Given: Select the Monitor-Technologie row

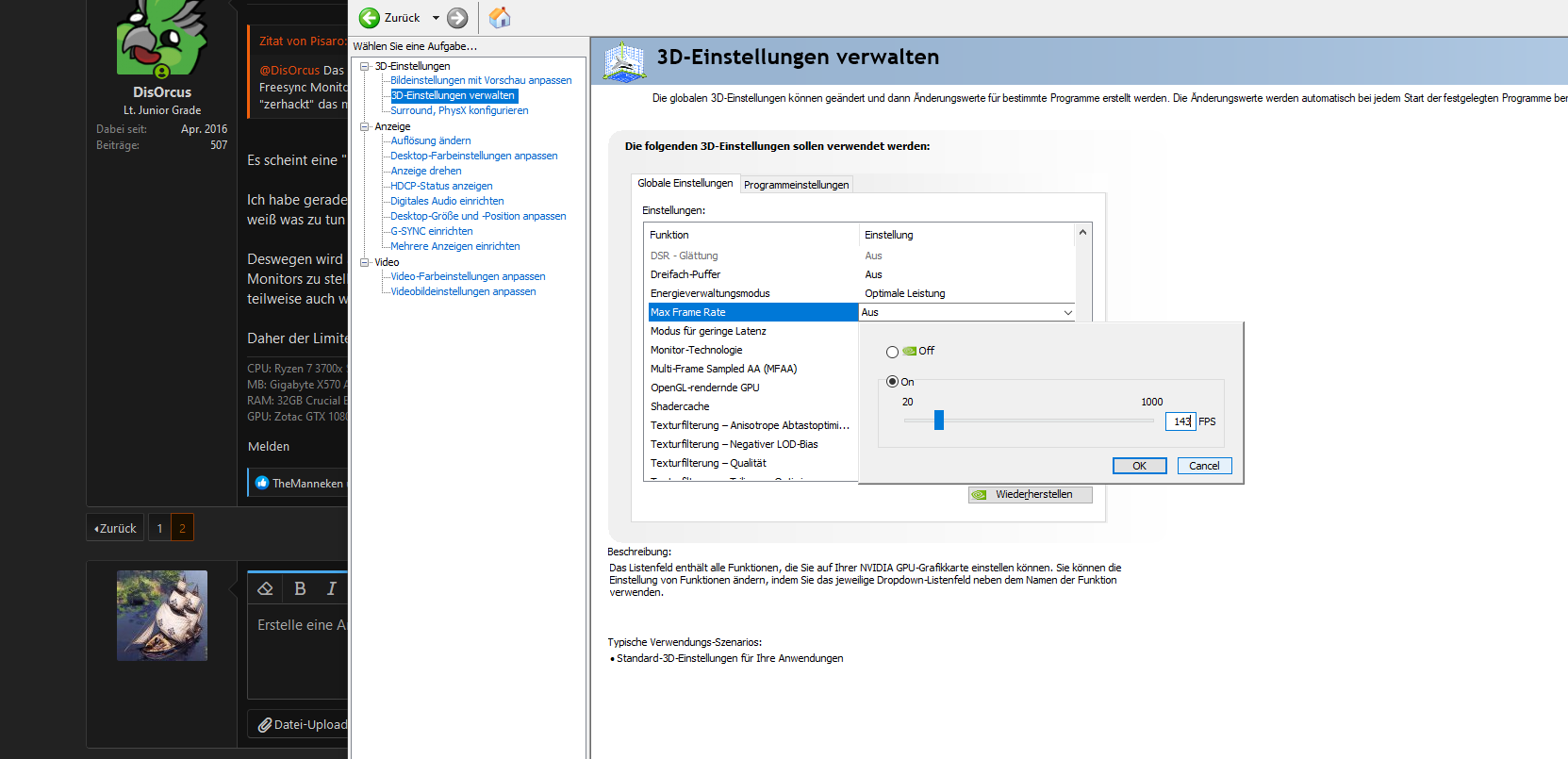Looking at the screenshot, I should tap(752, 350).
